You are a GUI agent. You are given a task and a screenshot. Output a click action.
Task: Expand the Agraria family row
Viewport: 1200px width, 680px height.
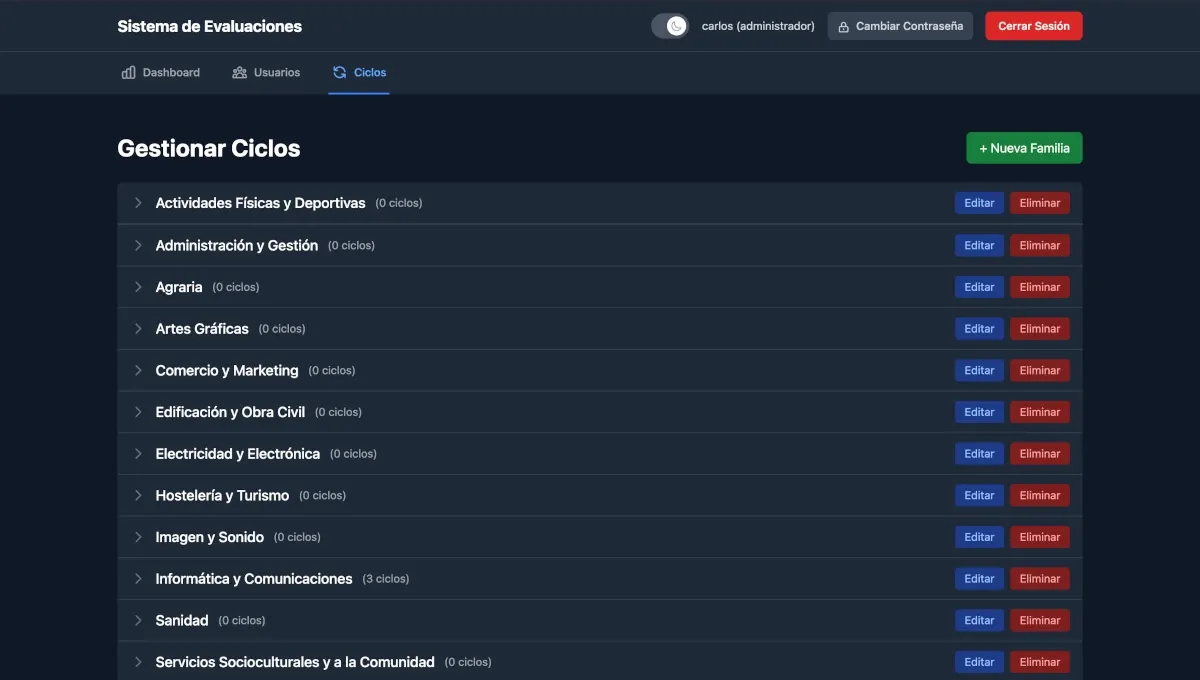pos(137,285)
